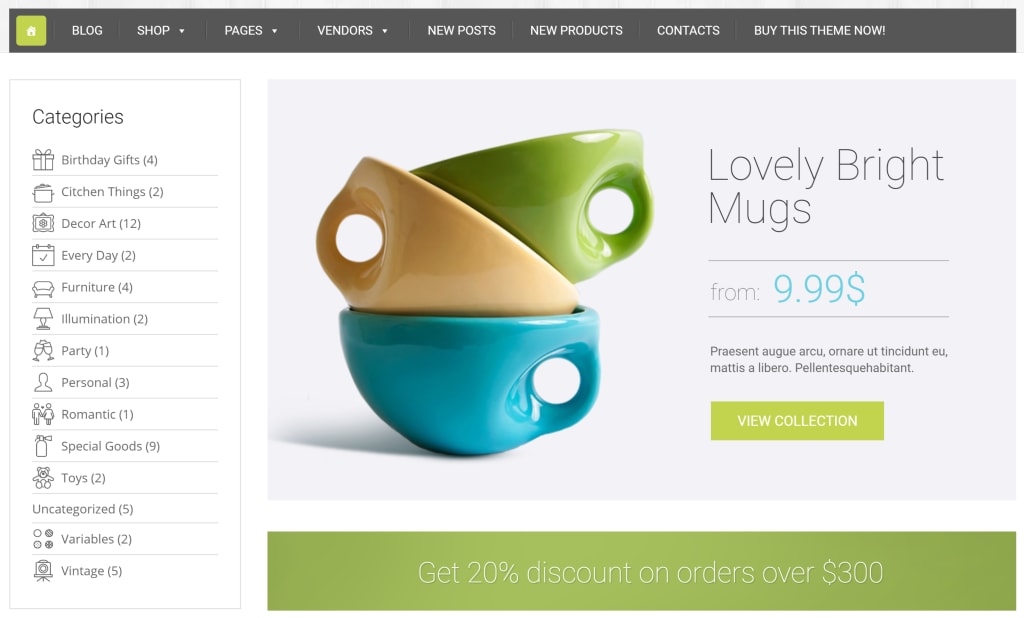Open the Vendors dropdown arrow
The height and width of the screenshot is (618, 1024).
385,31
